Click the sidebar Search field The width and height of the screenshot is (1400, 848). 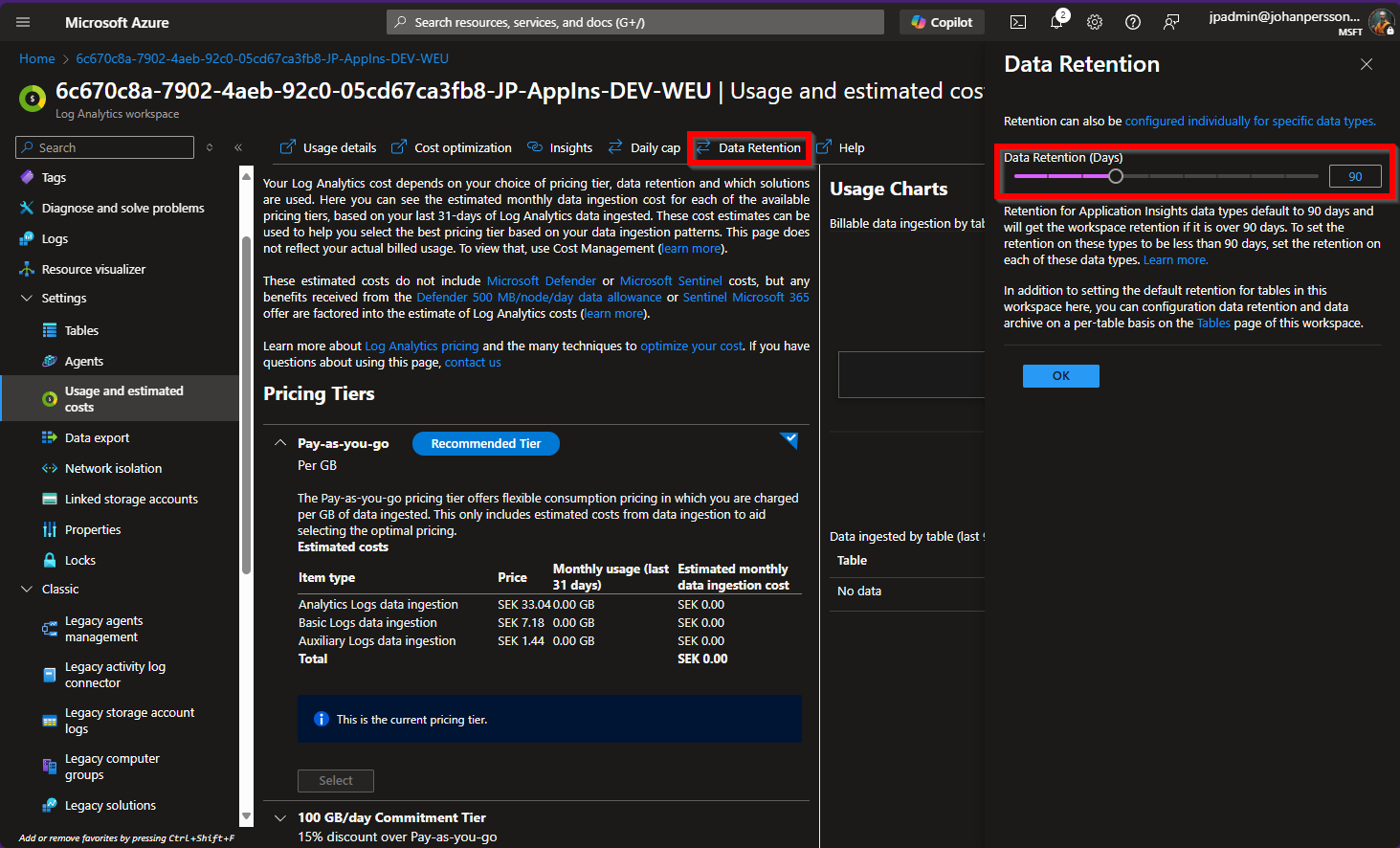tap(105, 147)
